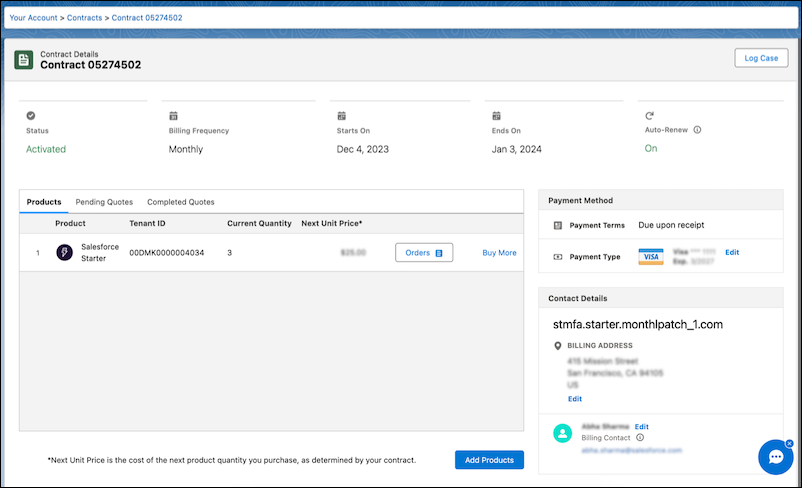Click the Payment Method panel header

pos(660,201)
